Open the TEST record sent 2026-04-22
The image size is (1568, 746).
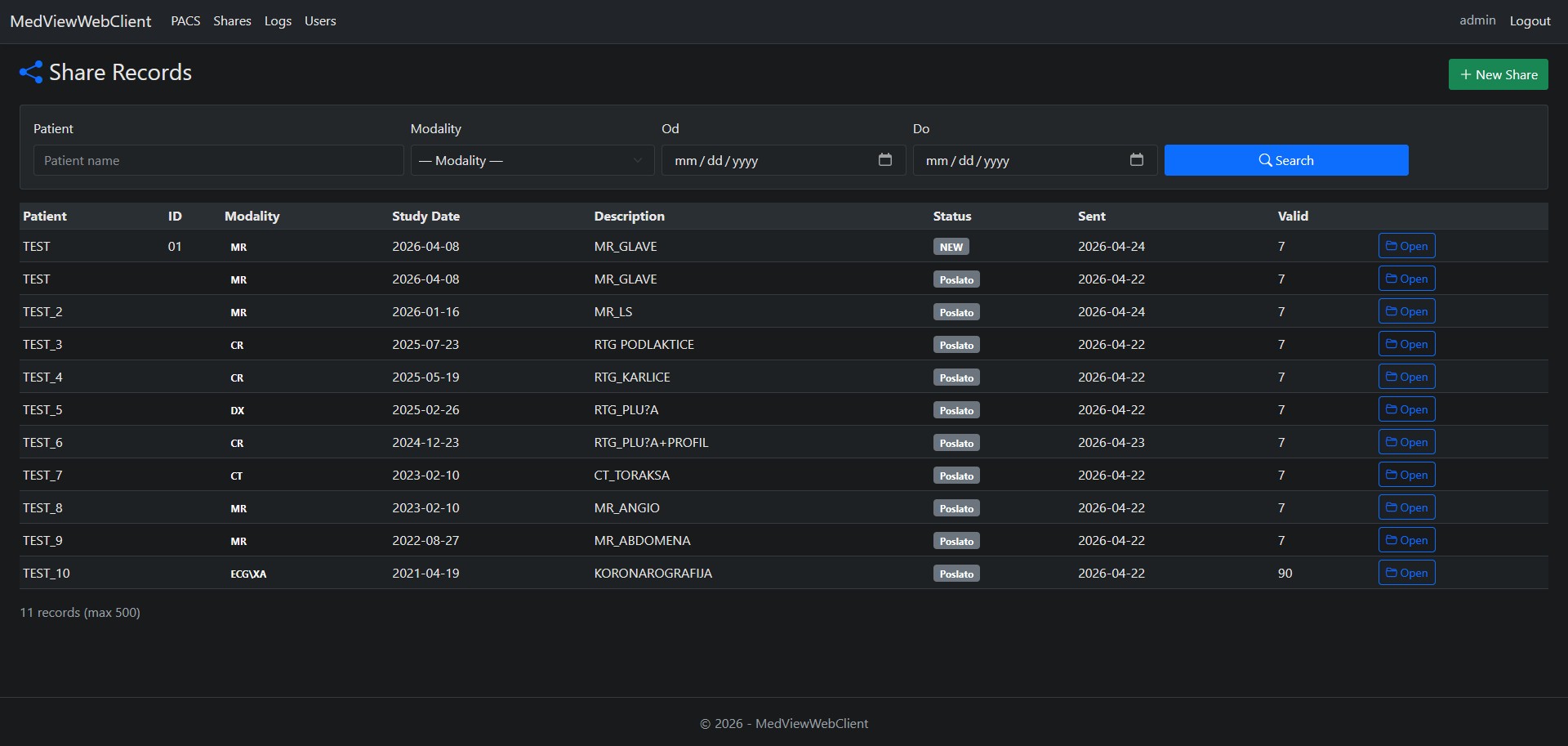click(x=1406, y=279)
